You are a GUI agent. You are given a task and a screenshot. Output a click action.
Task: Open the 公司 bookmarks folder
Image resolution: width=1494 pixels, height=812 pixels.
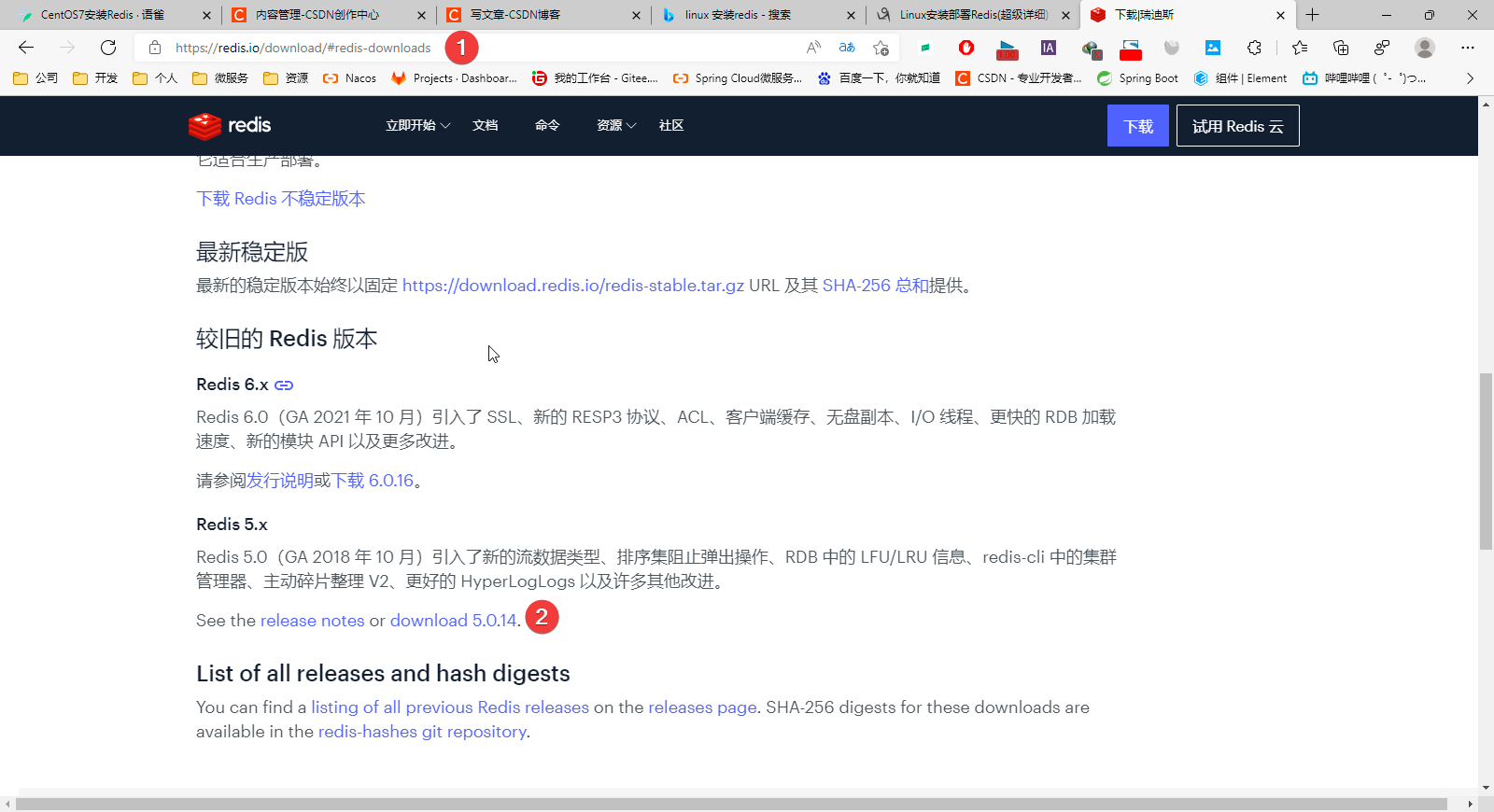coord(35,78)
